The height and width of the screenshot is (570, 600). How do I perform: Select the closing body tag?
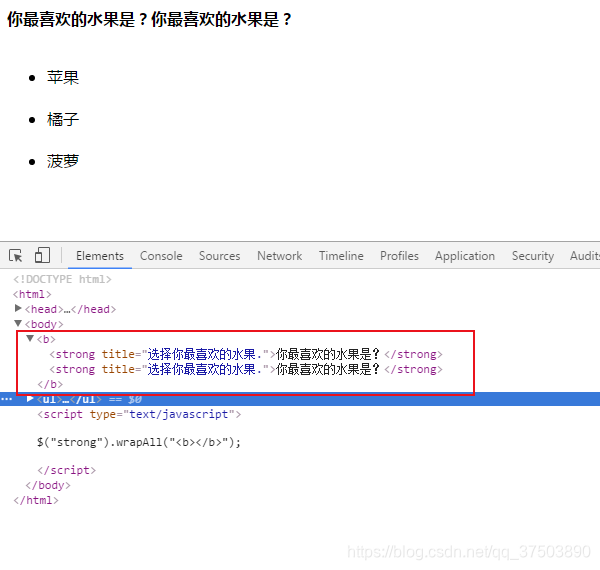pyautogui.click(x=48, y=485)
